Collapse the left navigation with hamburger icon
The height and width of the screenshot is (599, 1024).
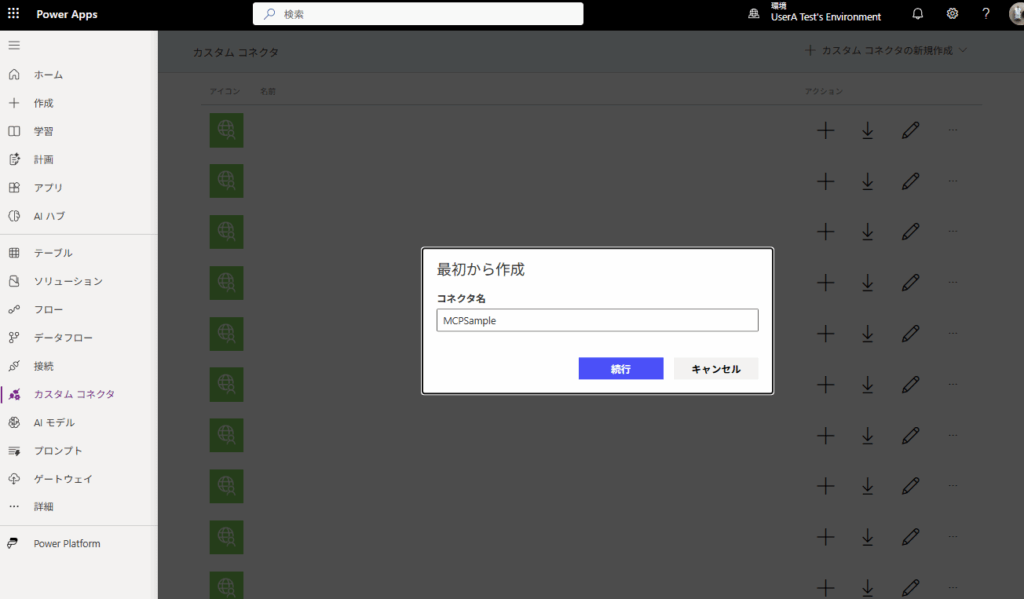tap(14, 45)
